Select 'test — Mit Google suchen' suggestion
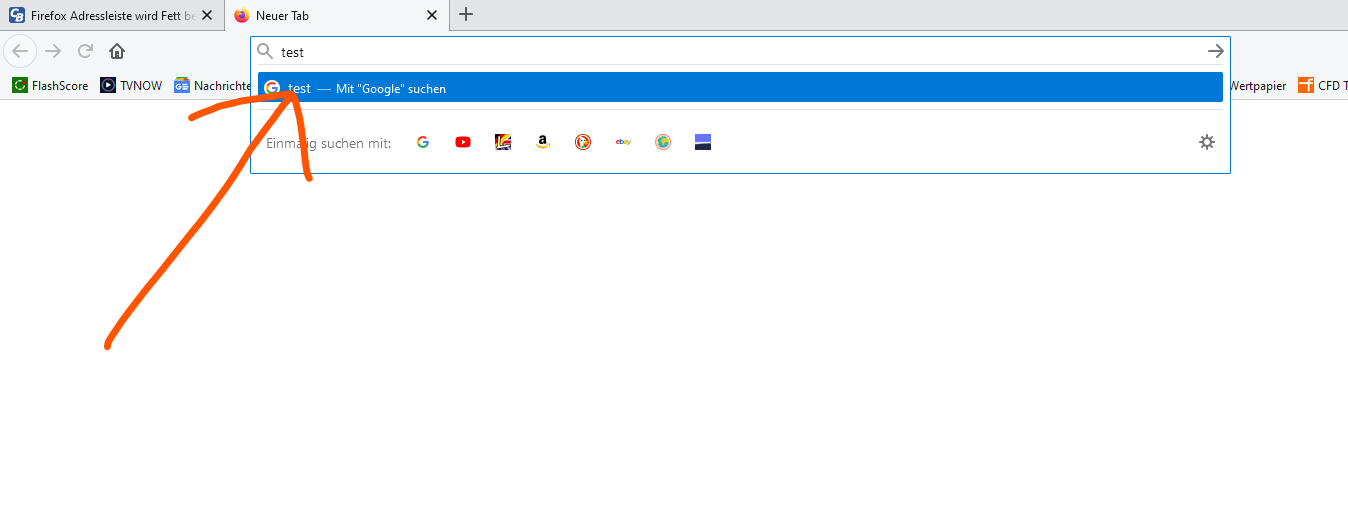 pos(740,87)
